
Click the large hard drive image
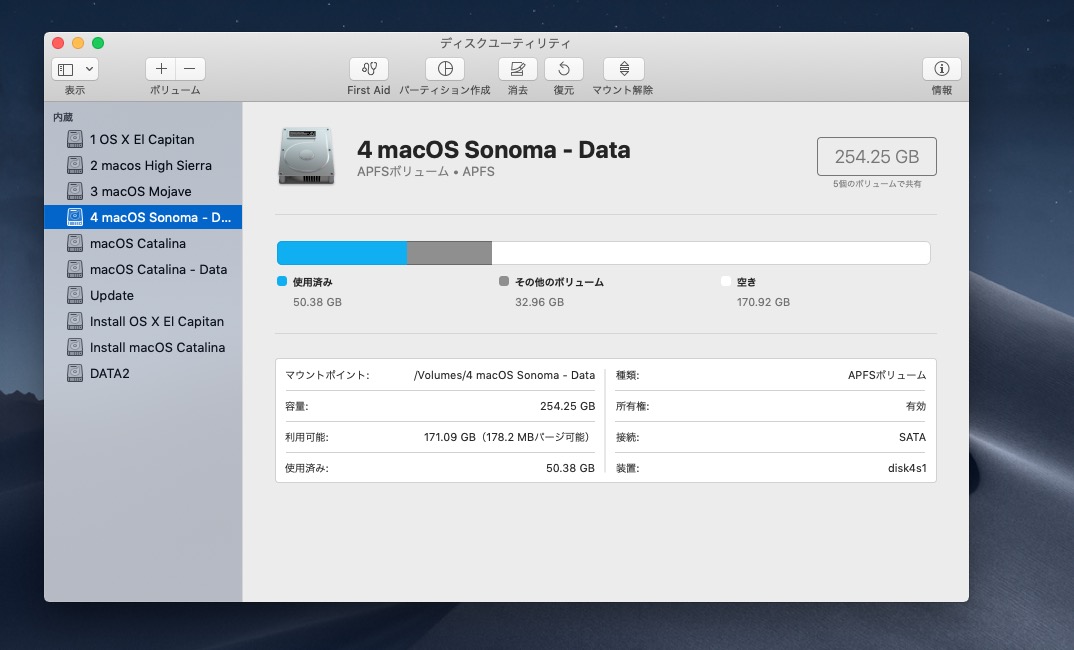tap(305, 157)
